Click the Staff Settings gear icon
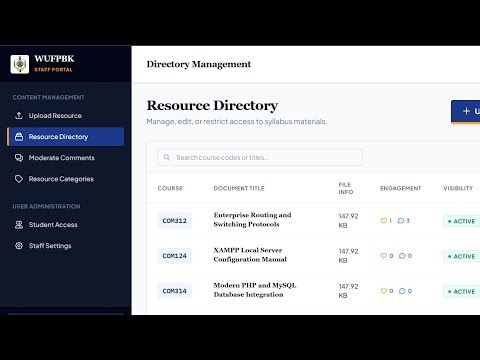The height and width of the screenshot is (360, 480). pyautogui.click(x=19, y=246)
